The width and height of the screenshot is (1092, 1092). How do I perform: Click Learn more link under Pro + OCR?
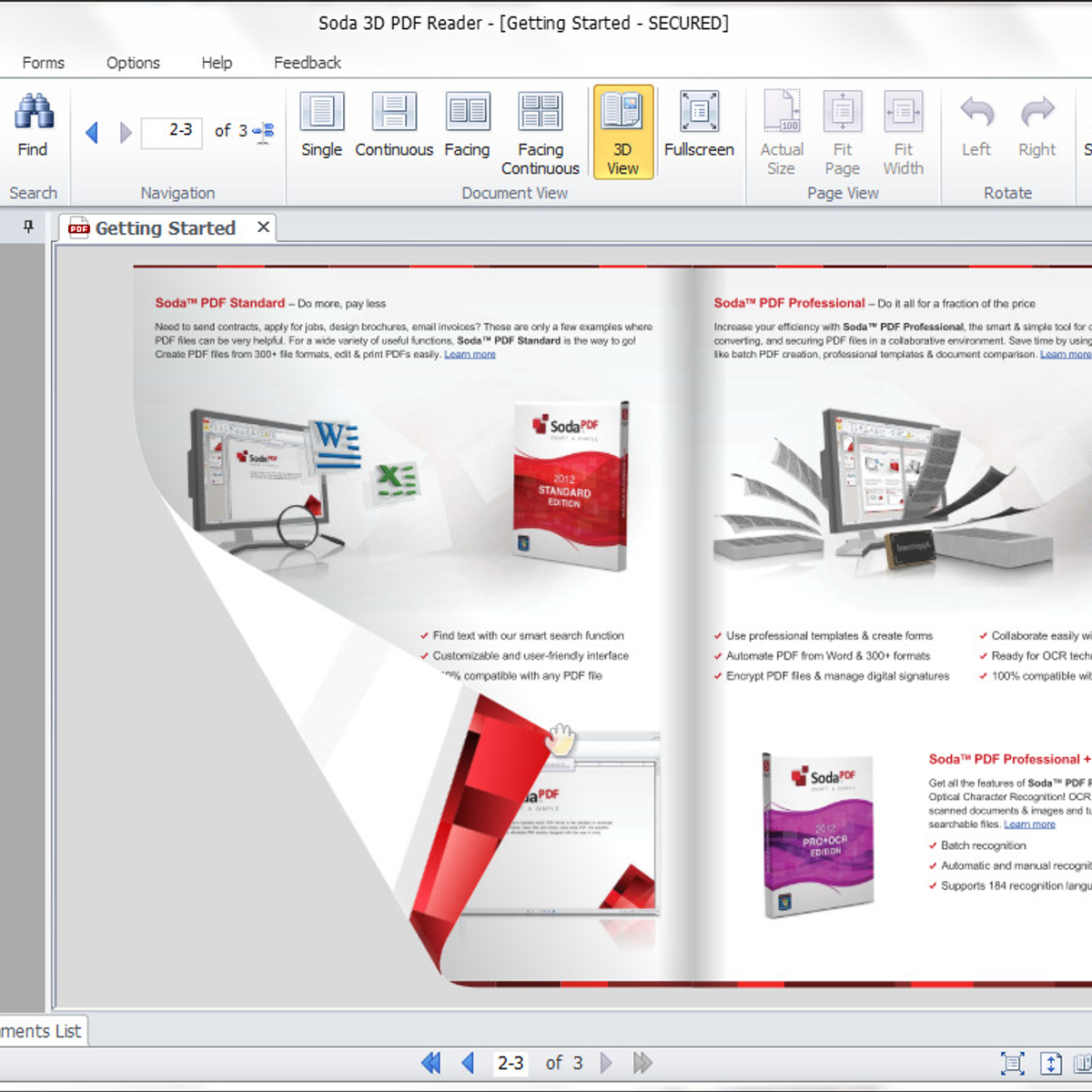(x=1029, y=824)
